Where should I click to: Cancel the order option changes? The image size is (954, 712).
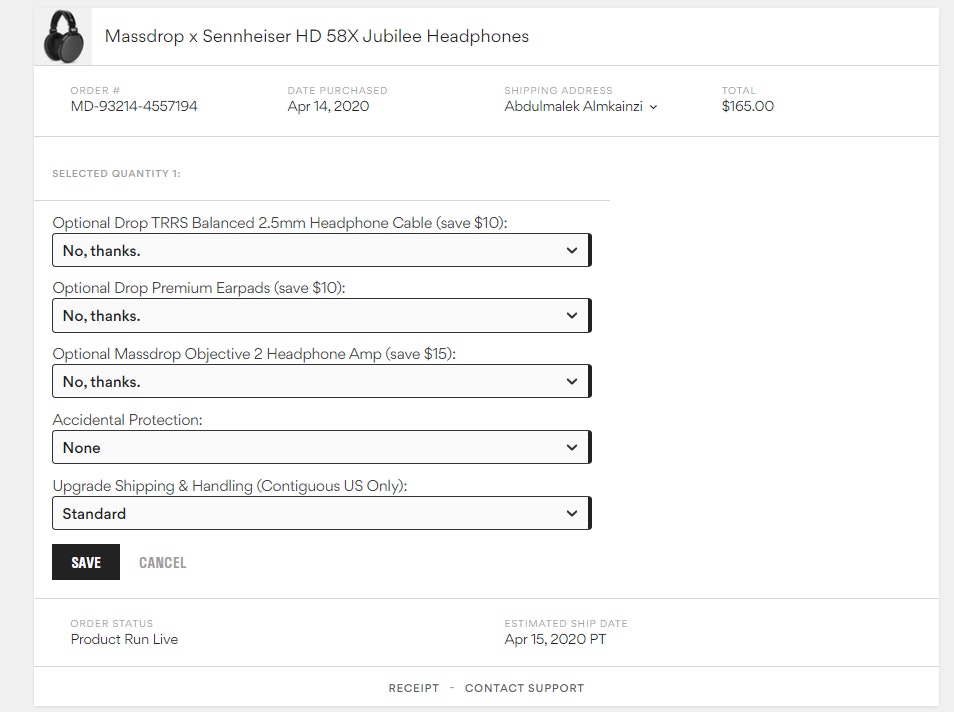[x=162, y=563]
